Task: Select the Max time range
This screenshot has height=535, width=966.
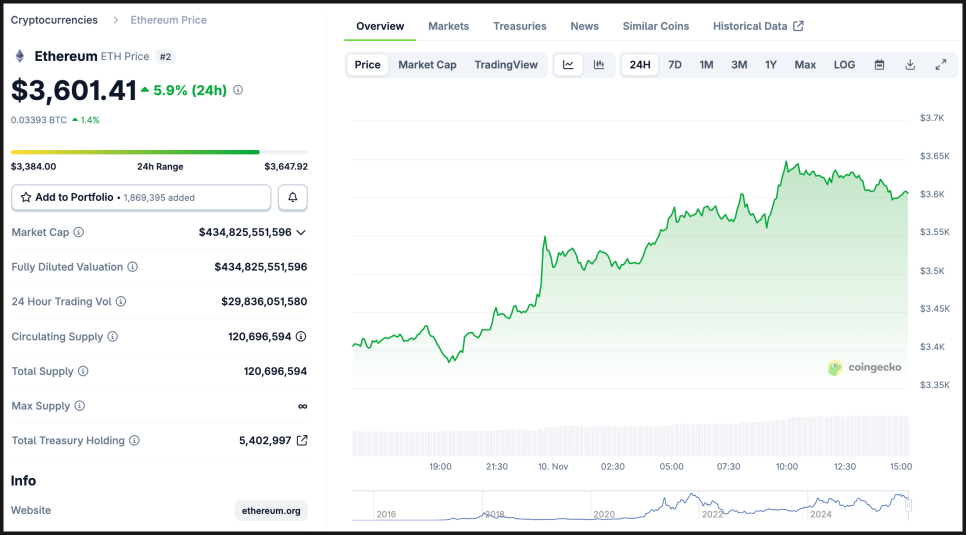Action: [805, 65]
